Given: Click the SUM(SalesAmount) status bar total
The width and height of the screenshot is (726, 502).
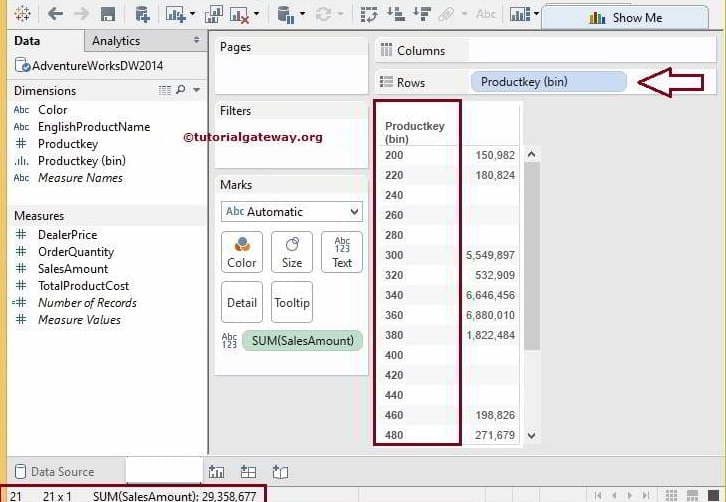Looking at the screenshot, I should [x=175, y=496].
